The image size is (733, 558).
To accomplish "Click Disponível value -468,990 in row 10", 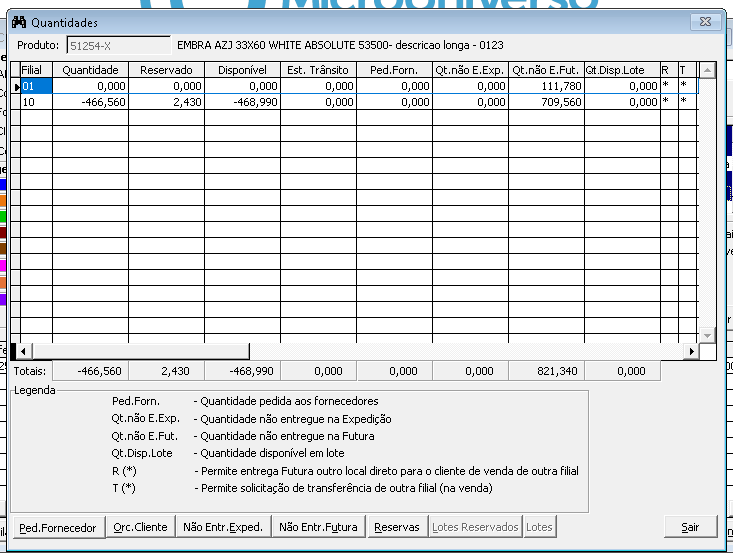I will click(x=242, y=102).
